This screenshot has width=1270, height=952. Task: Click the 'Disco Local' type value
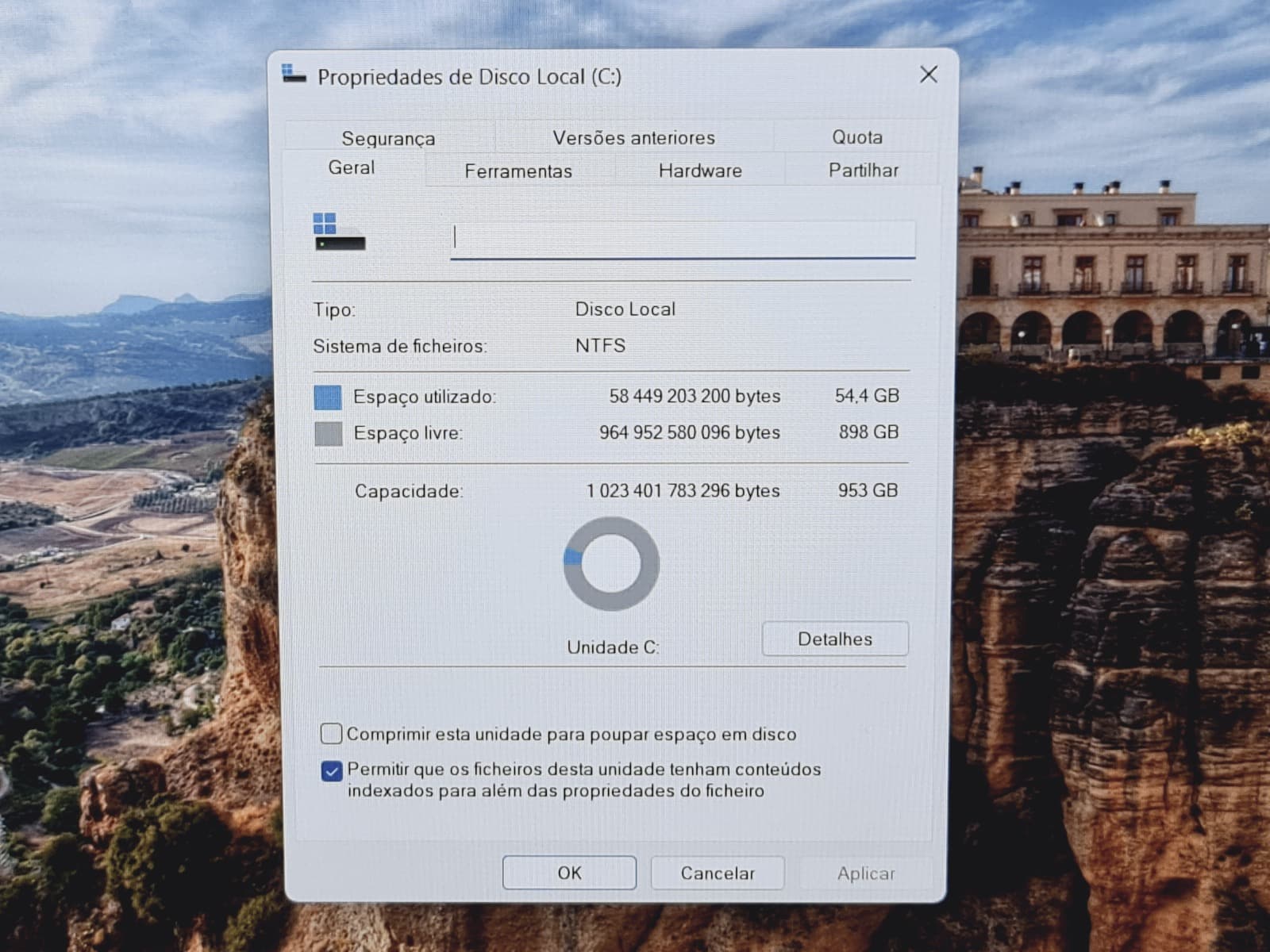[625, 309]
